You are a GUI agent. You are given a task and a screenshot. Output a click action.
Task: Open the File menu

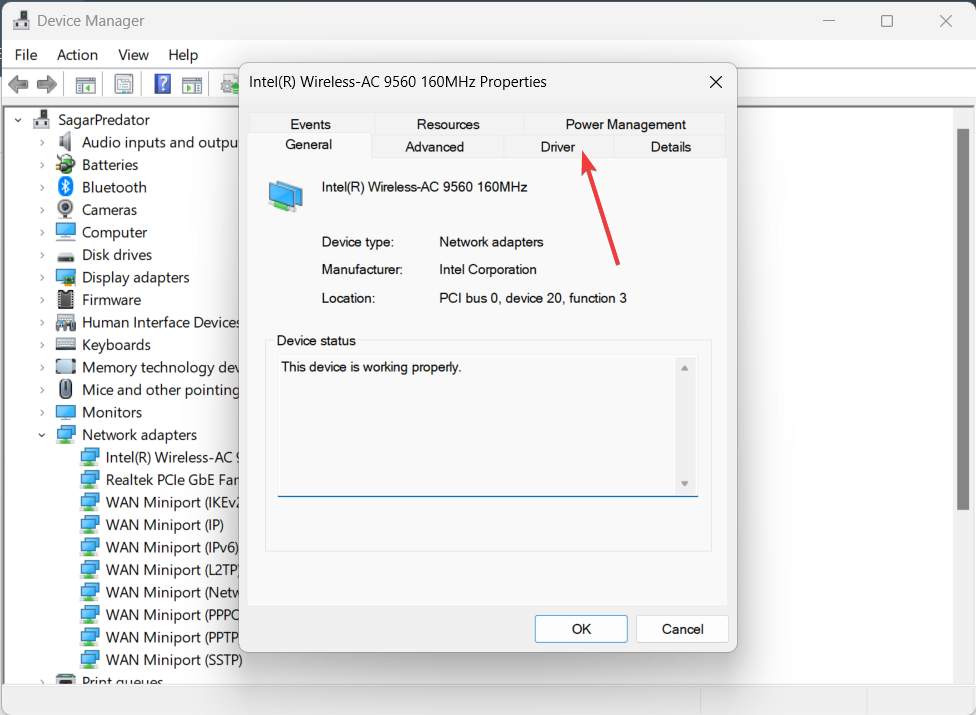(x=26, y=55)
